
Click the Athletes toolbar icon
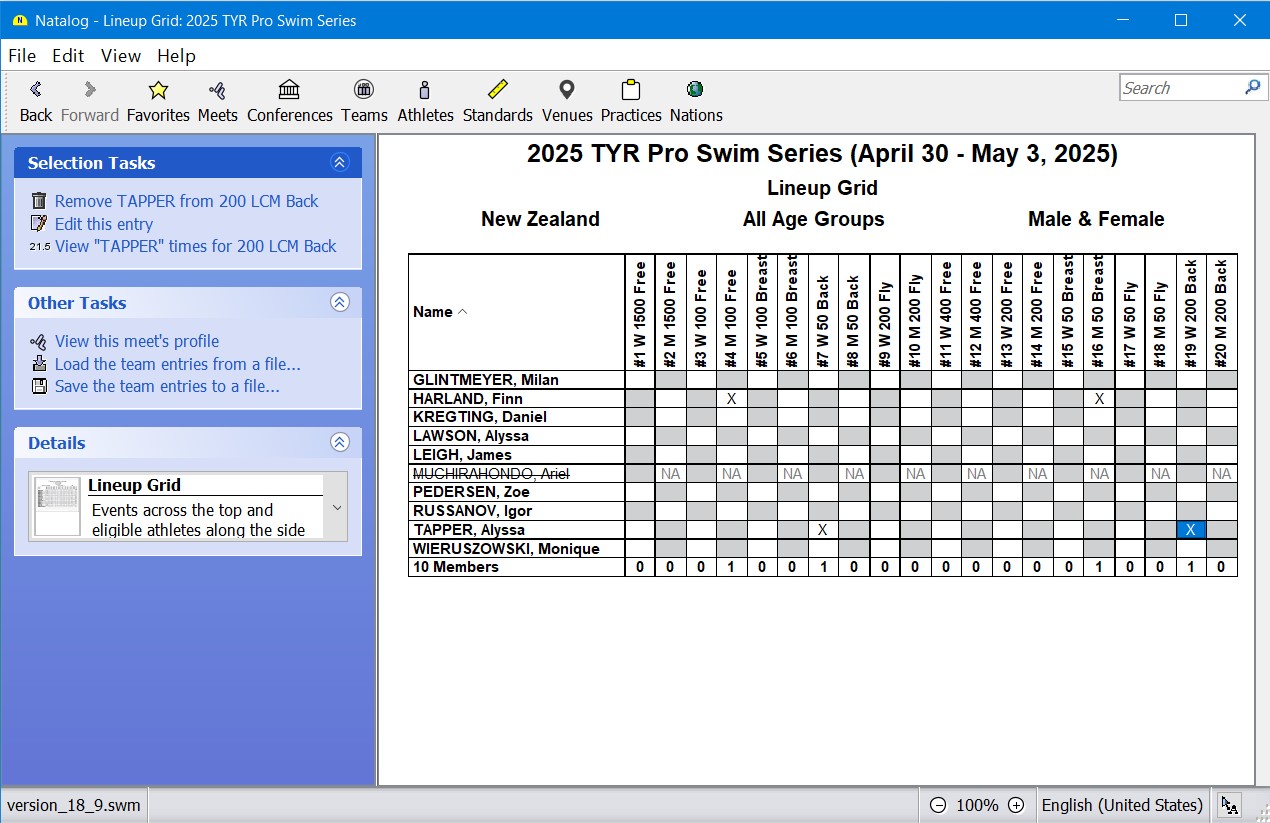425,91
